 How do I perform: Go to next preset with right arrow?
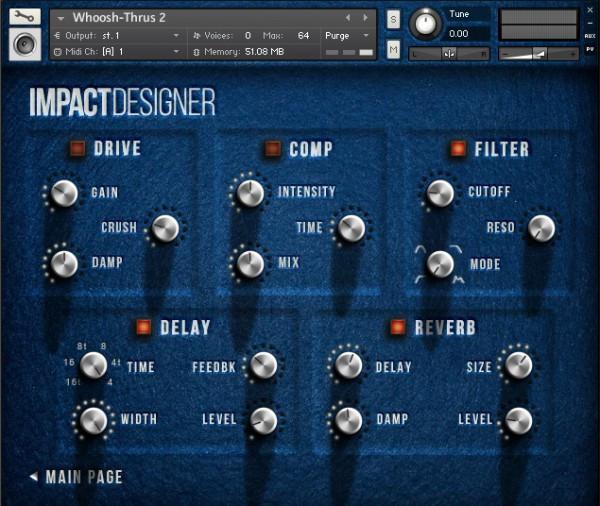pyautogui.click(x=364, y=18)
